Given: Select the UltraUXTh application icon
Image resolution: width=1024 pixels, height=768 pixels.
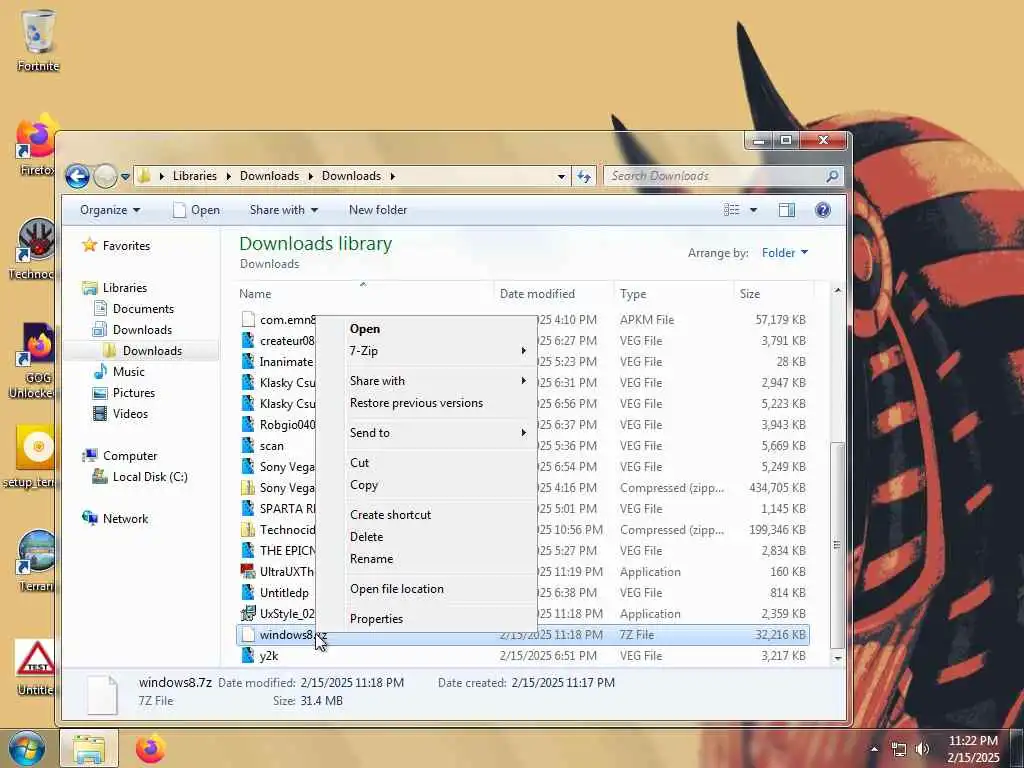Looking at the screenshot, I should click(248, 571).
